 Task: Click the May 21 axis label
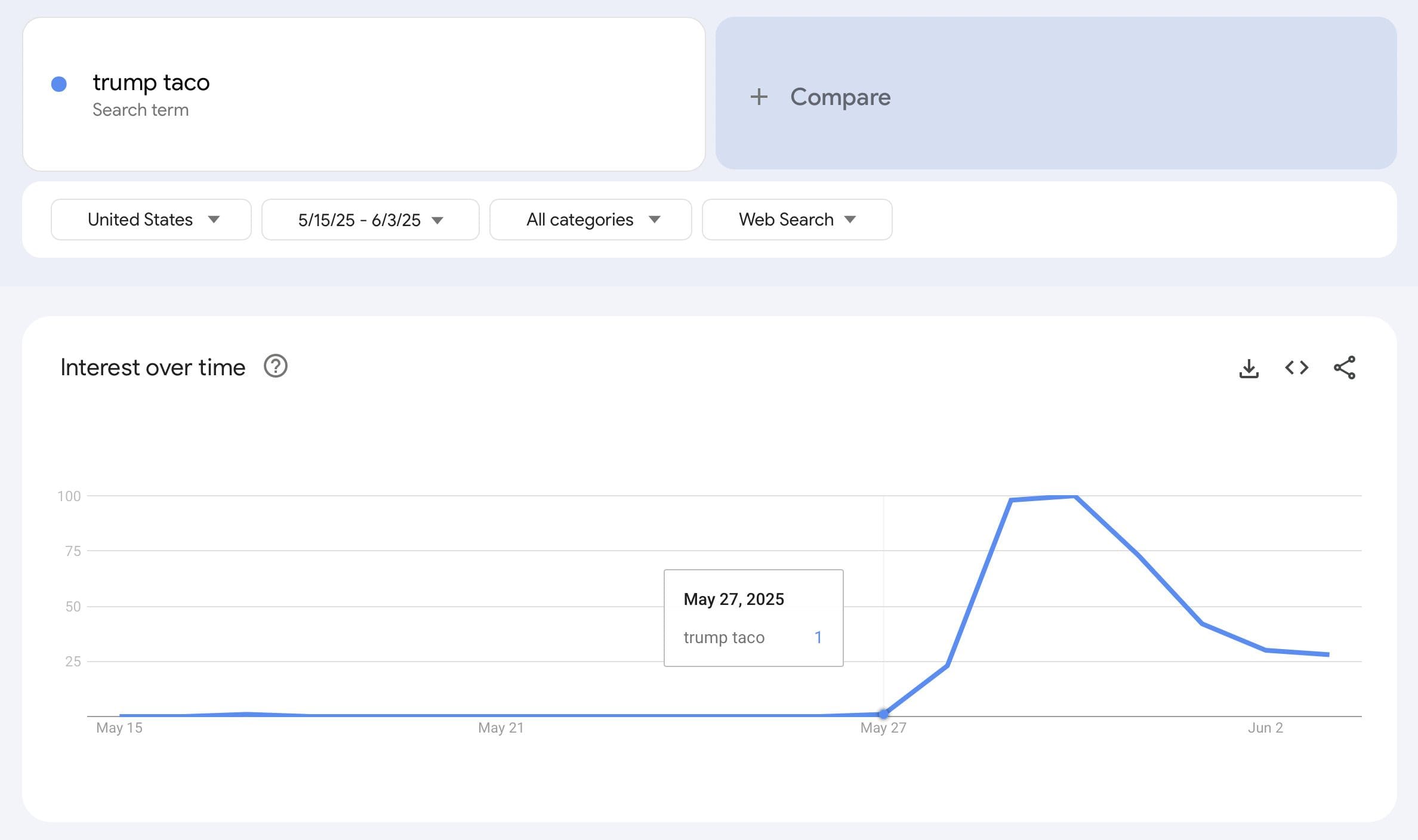coord(501,728)
